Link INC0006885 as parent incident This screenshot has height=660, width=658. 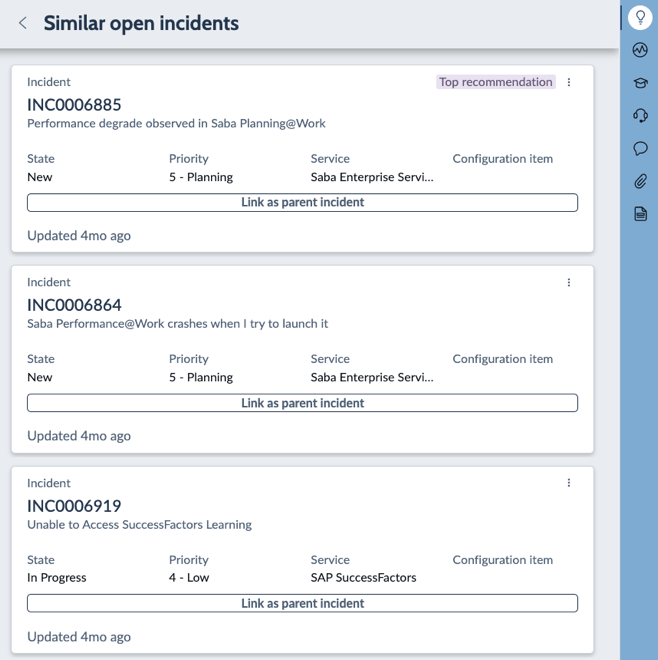[x=302, y=202]
